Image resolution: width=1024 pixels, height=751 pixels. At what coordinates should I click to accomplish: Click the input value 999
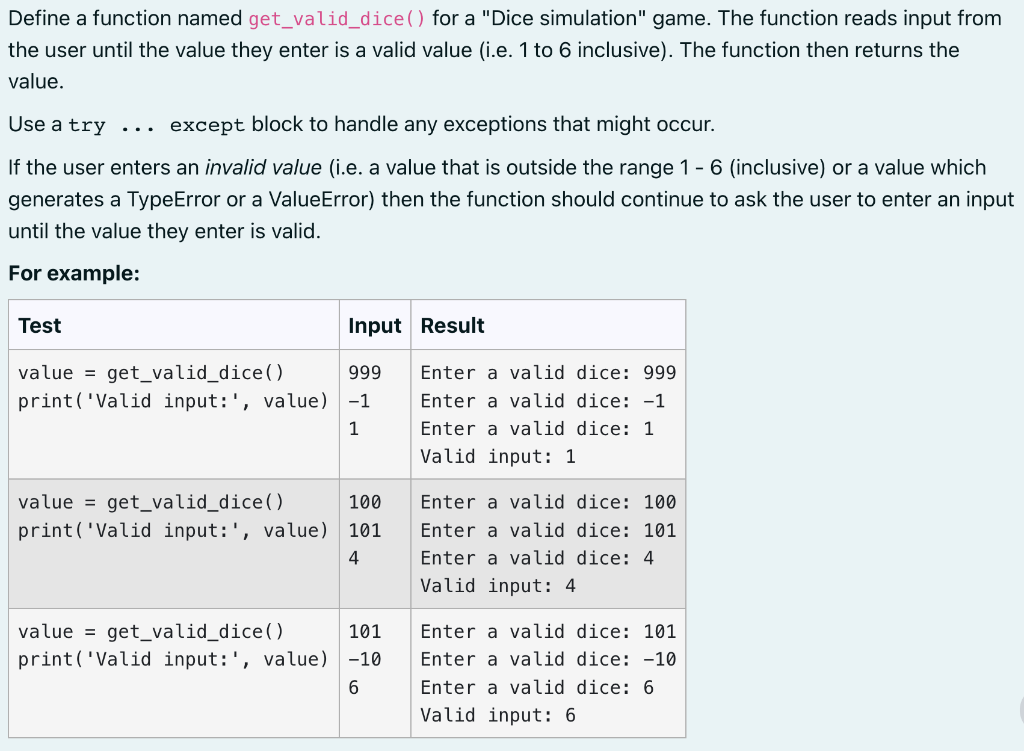coord(364,372)
